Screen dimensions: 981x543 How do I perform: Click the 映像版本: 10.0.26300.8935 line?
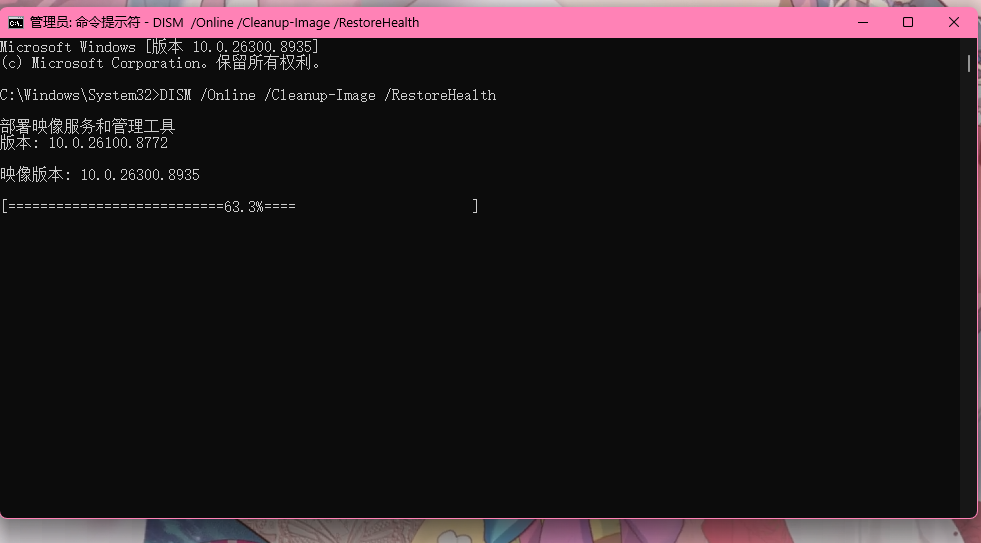click(x=100, y=175)
